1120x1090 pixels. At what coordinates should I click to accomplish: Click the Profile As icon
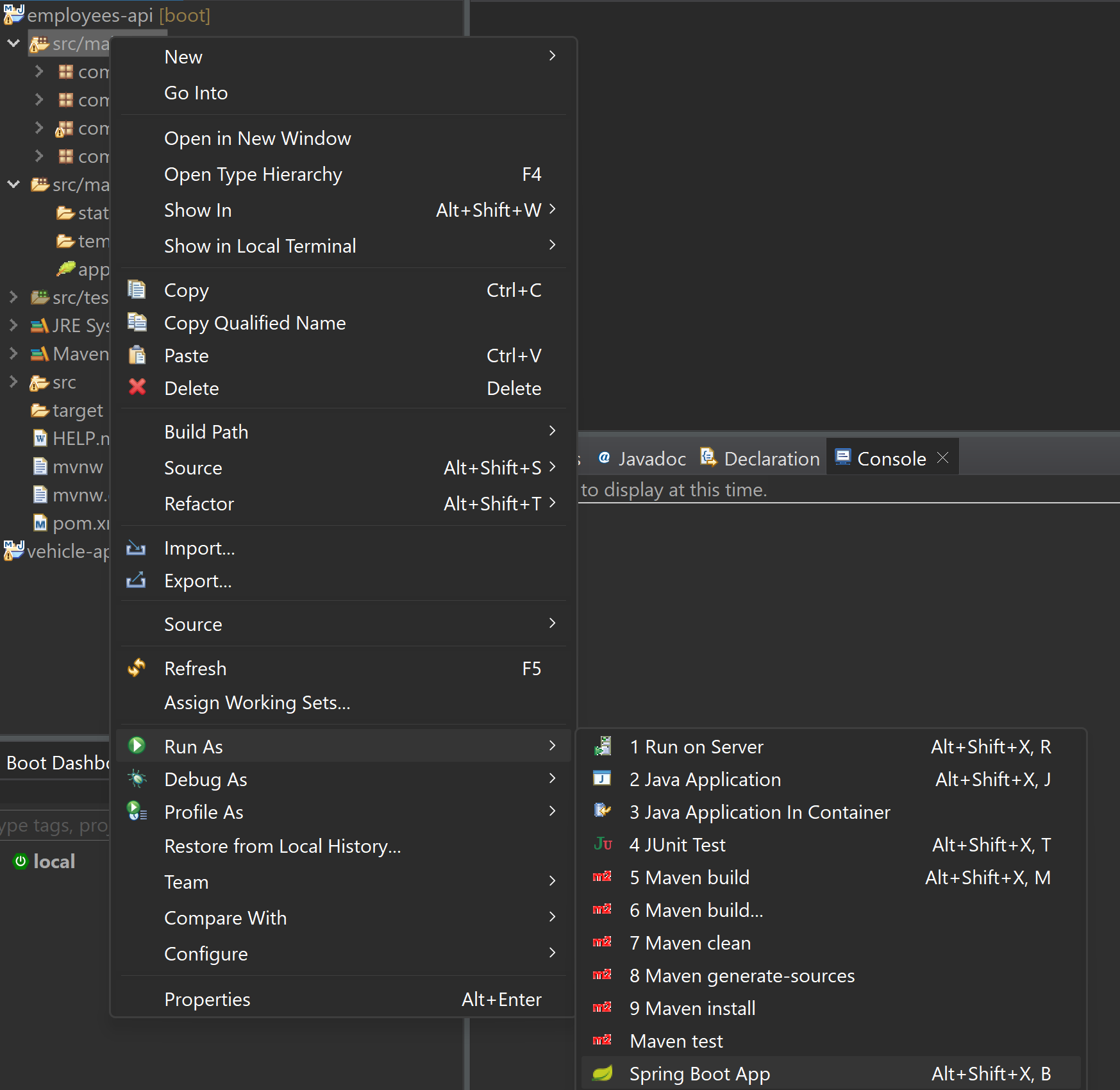click(137, 812)
